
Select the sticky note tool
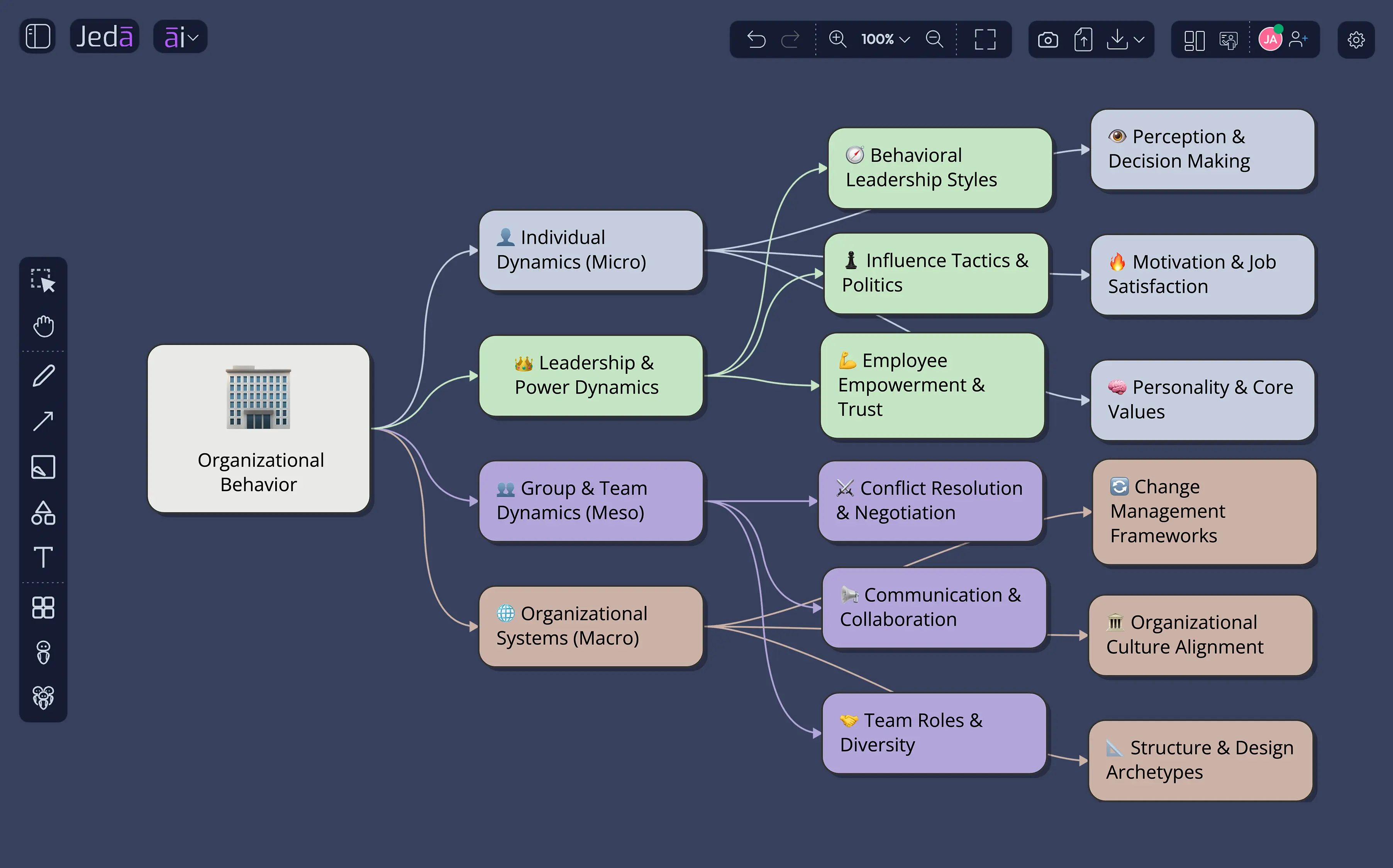click(x=43, y=467)
